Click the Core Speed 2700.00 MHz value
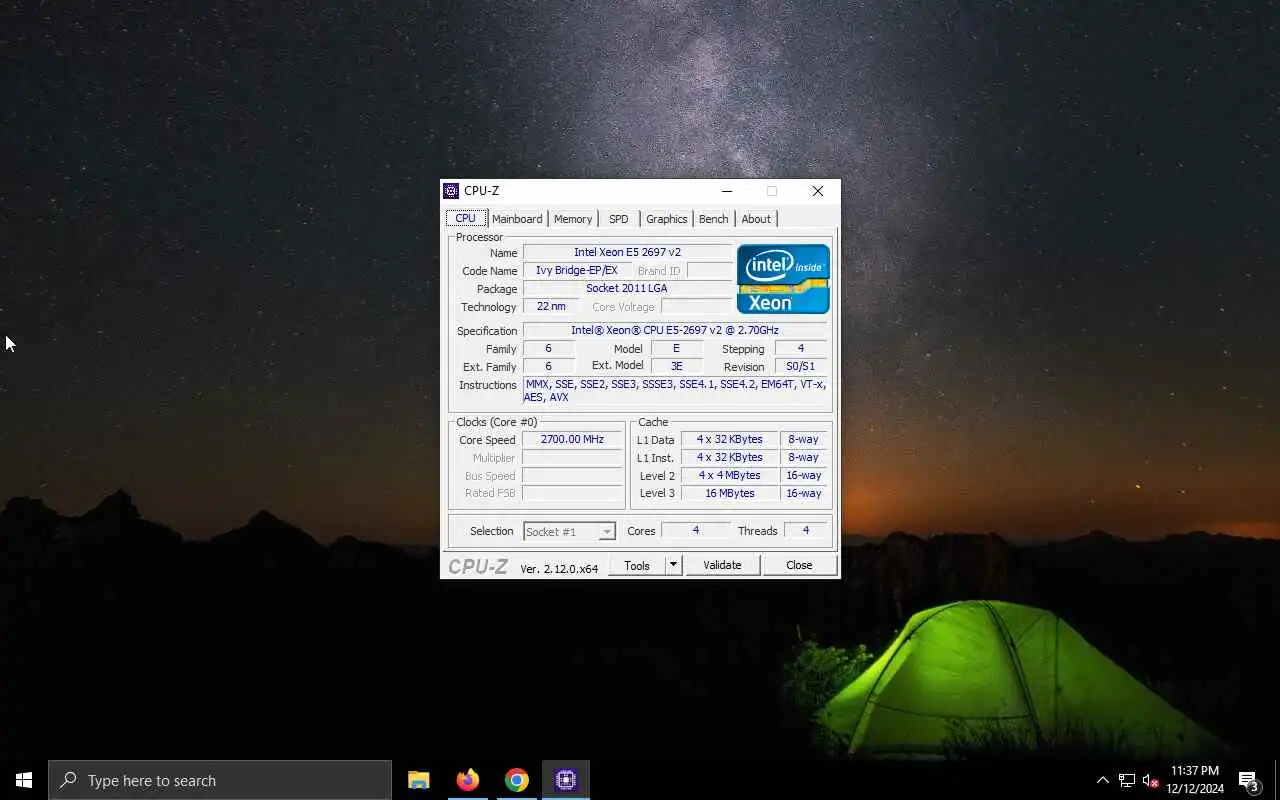Image resolution: width=1280 pixels, height=800 pixels. click(x=572, y=439)
